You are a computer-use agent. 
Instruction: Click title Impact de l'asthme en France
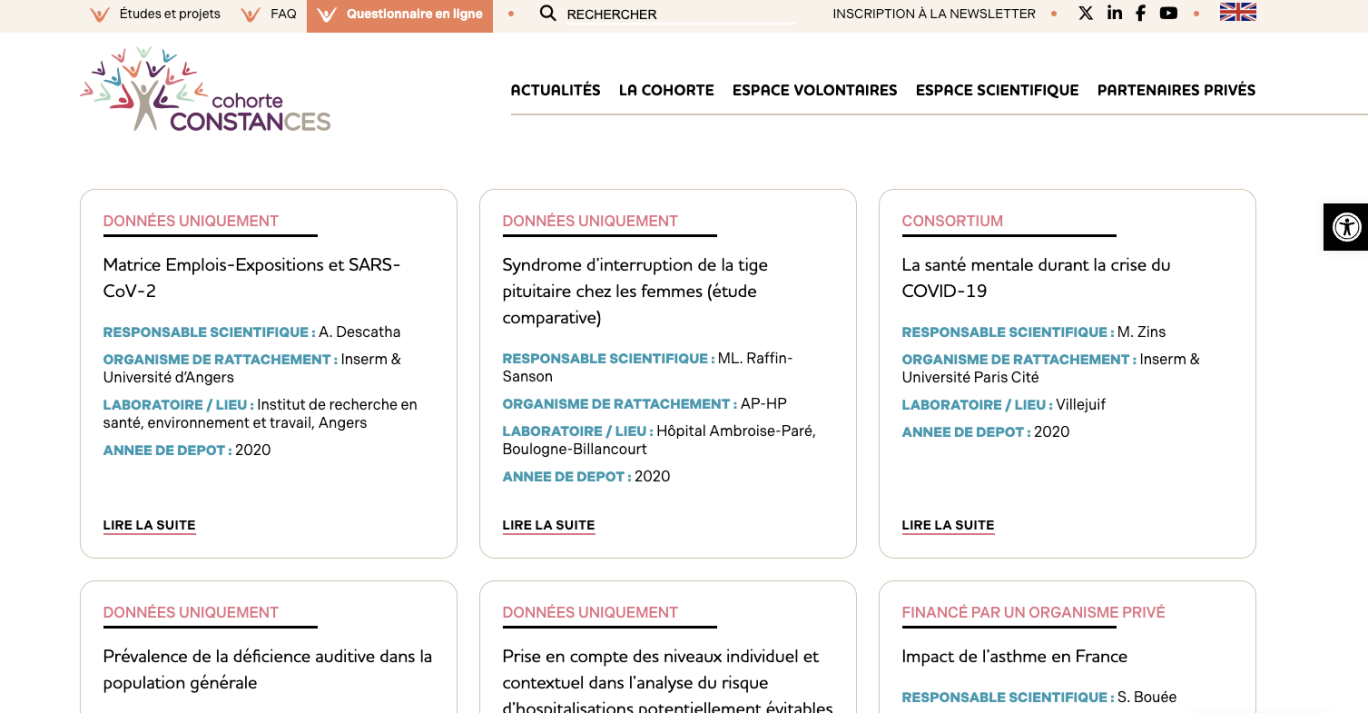click(1014, 657)
